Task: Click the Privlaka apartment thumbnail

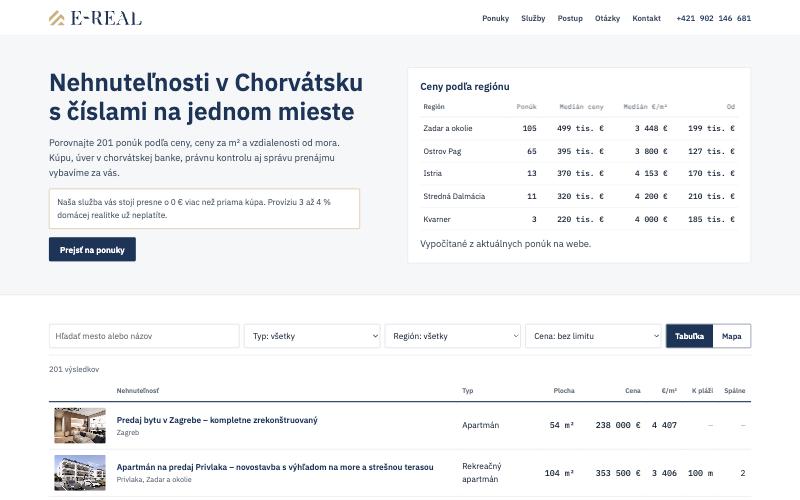Action: coord(80,473)
